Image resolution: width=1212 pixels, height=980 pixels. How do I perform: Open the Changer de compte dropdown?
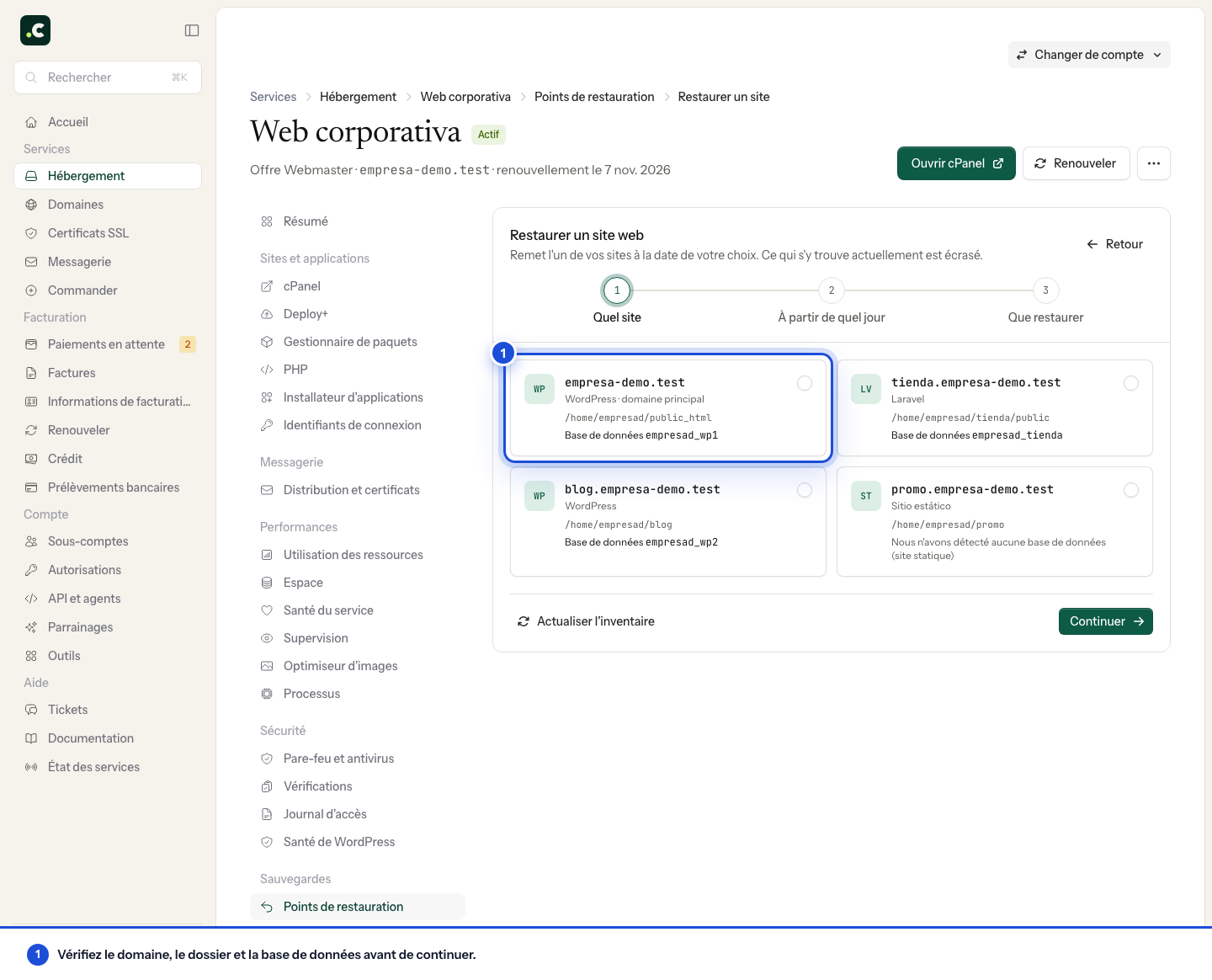(1089, 55)
